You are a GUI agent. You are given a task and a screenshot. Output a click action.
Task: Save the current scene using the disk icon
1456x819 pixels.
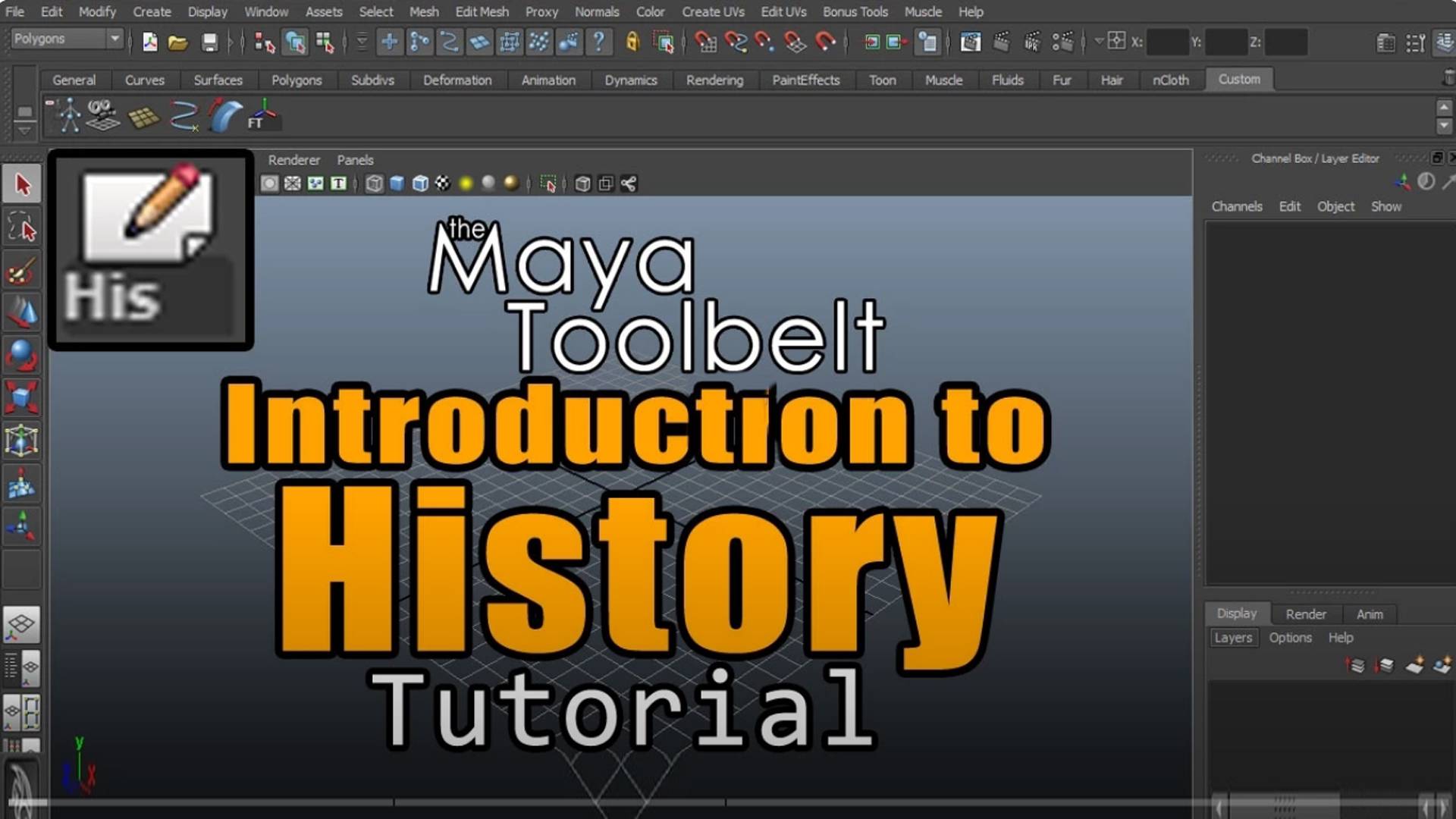click(x=208, y=42)
